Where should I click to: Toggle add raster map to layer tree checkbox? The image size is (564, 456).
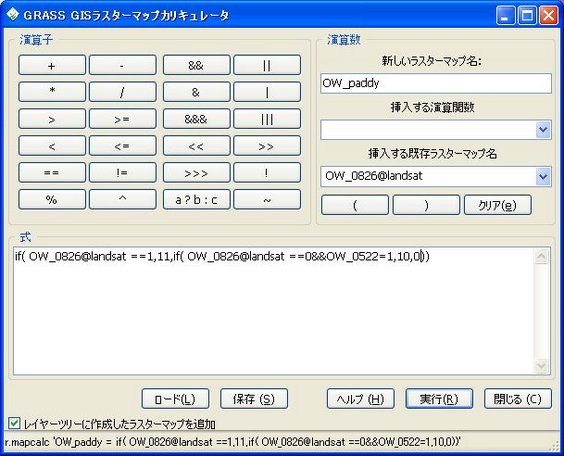point(14,423)
